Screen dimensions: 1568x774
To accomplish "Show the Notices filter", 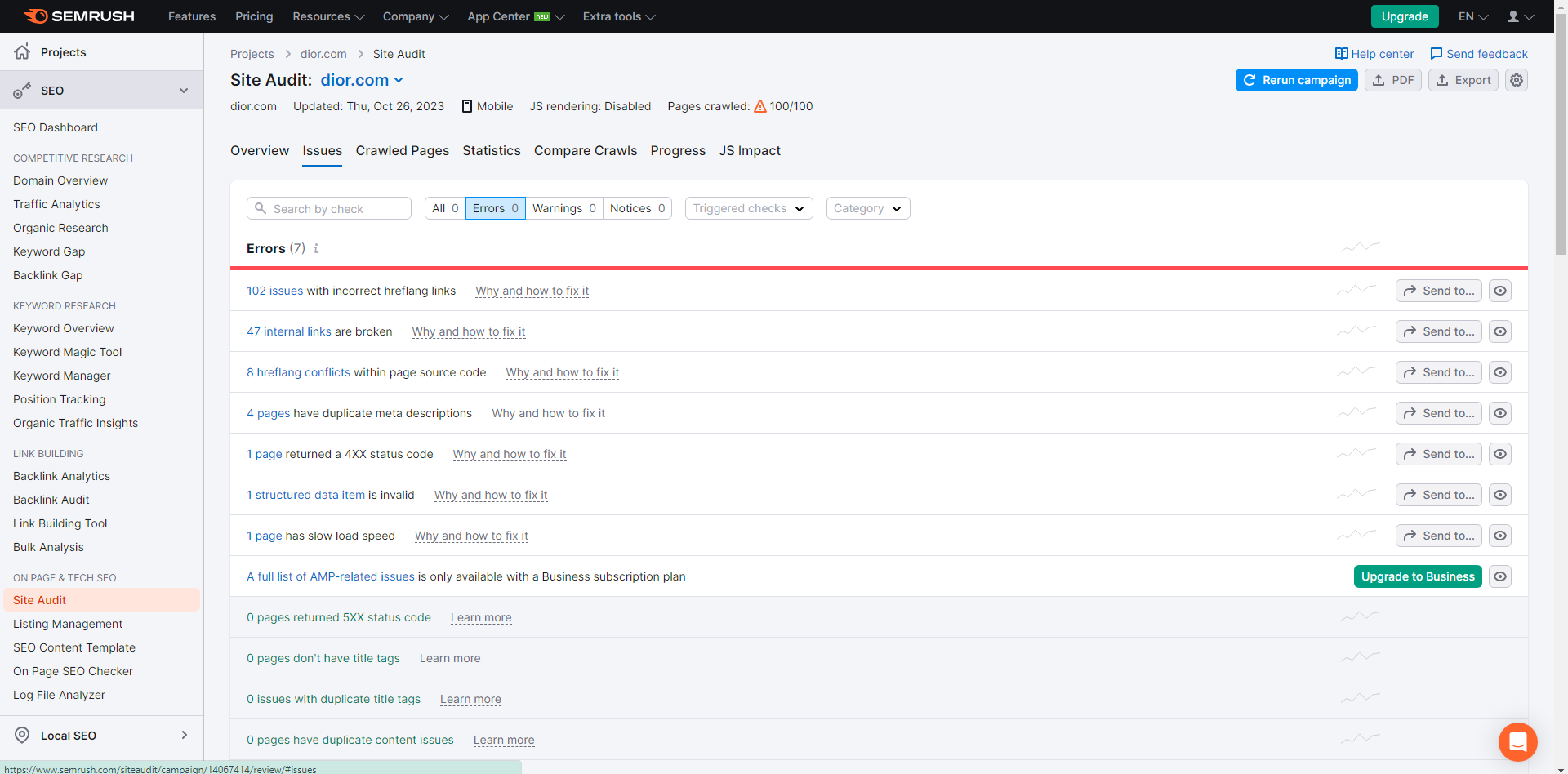I will [x=638, y=208].
